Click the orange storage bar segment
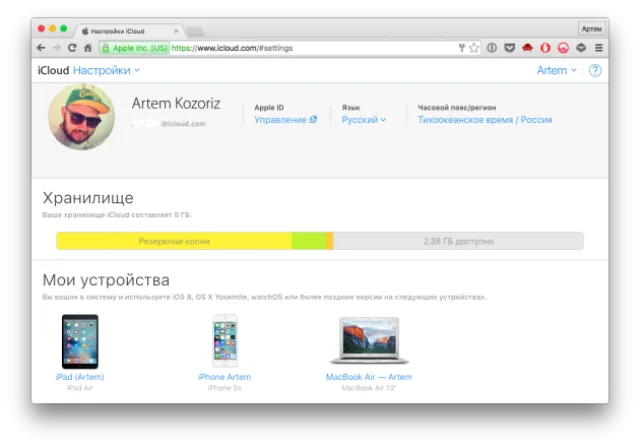Screen dimensions: 640x448 point(330,241)
